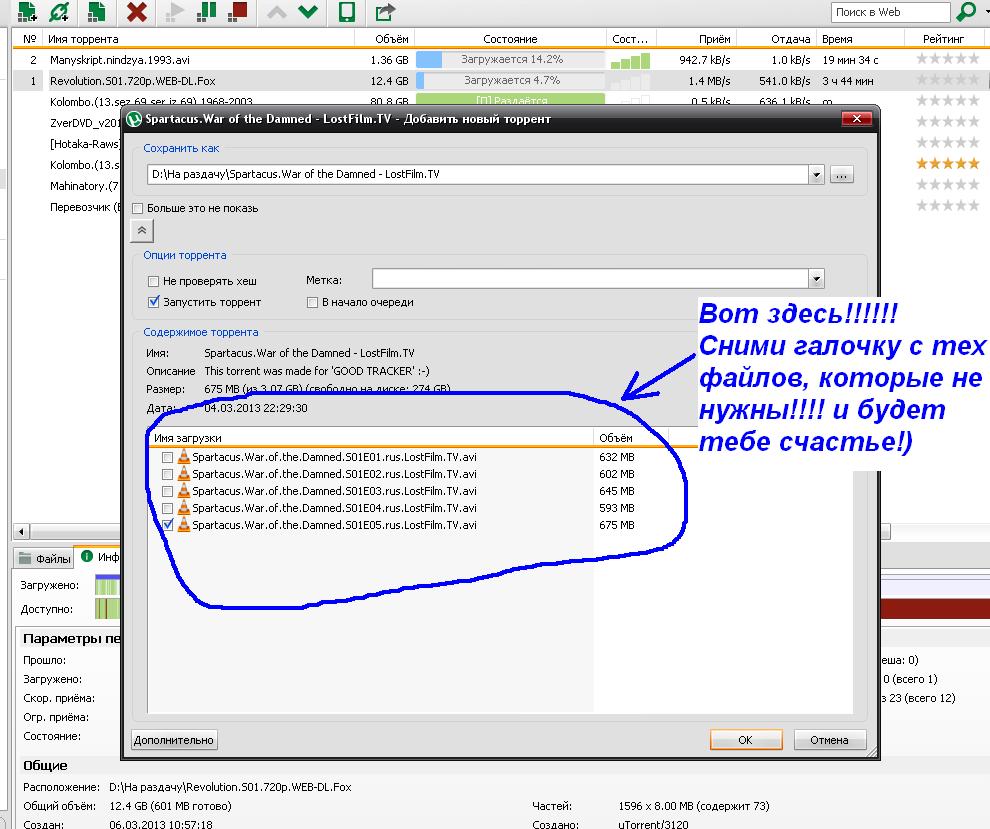Move torrent down the queue arrow
This screenshot has width=990, height=829.
pos(309,12)
